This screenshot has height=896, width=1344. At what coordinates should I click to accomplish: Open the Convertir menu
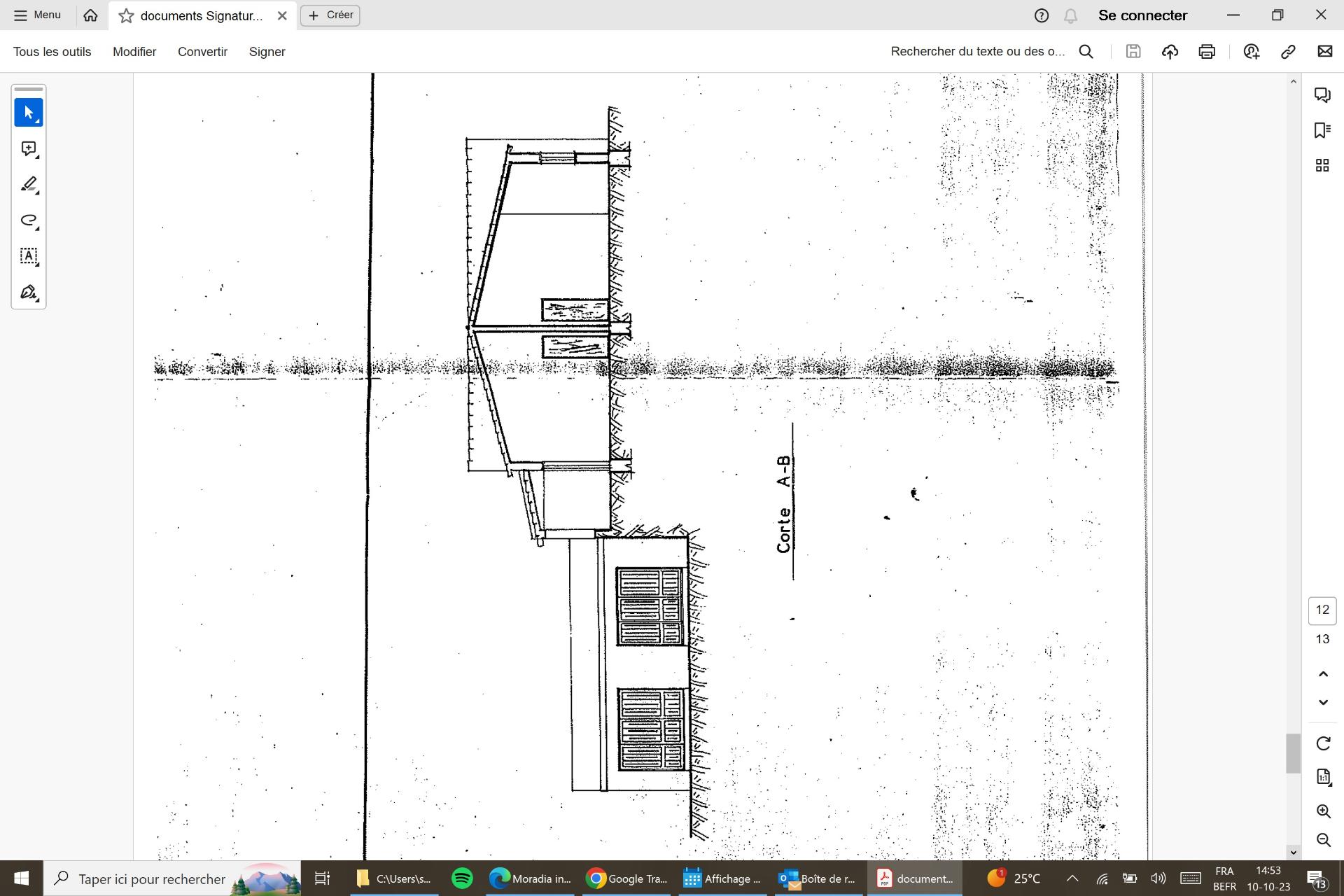coord(202,52)
